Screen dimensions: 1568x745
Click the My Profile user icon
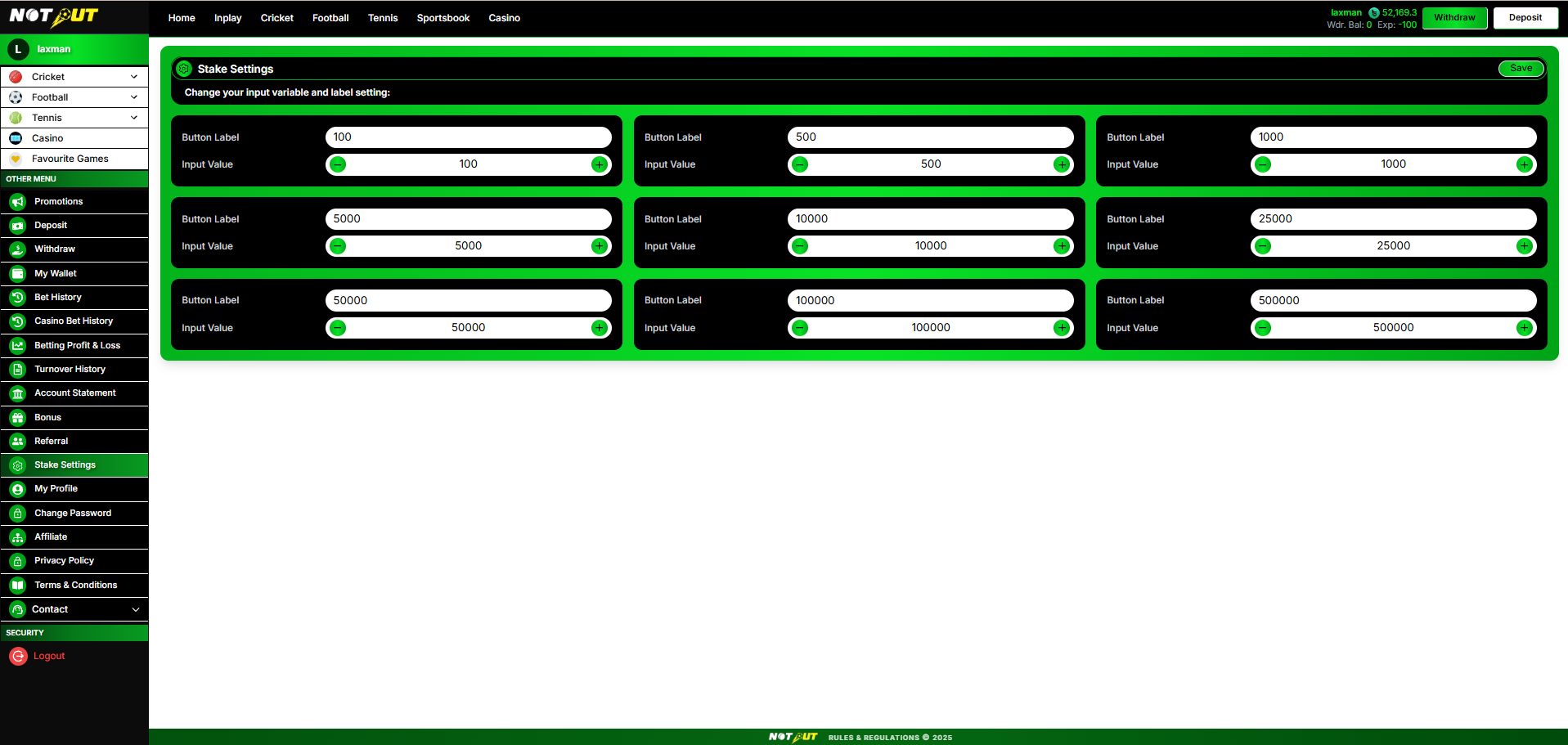[18, 489]
